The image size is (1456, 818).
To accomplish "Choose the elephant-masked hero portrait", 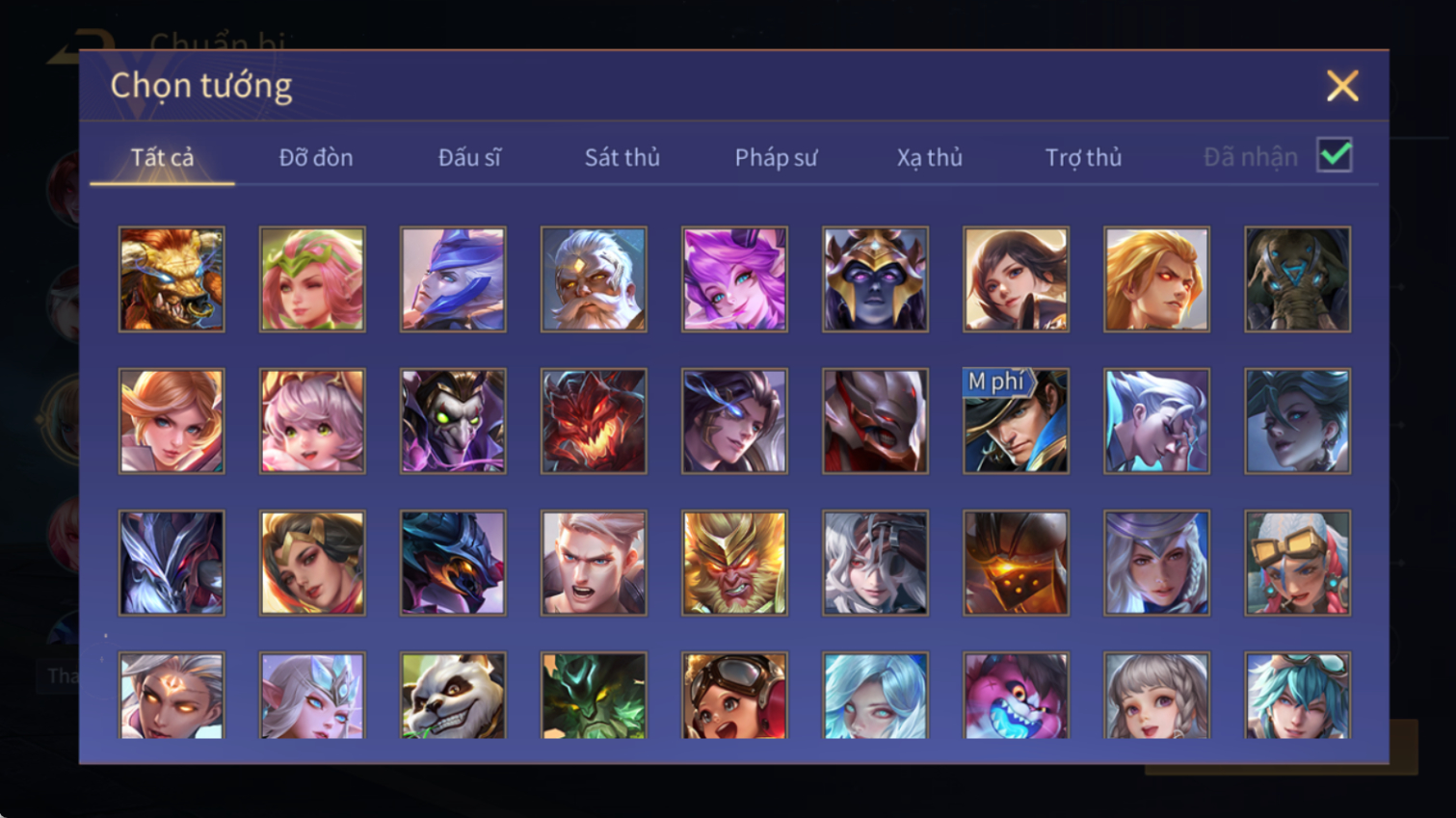I will click(1297, 279).
